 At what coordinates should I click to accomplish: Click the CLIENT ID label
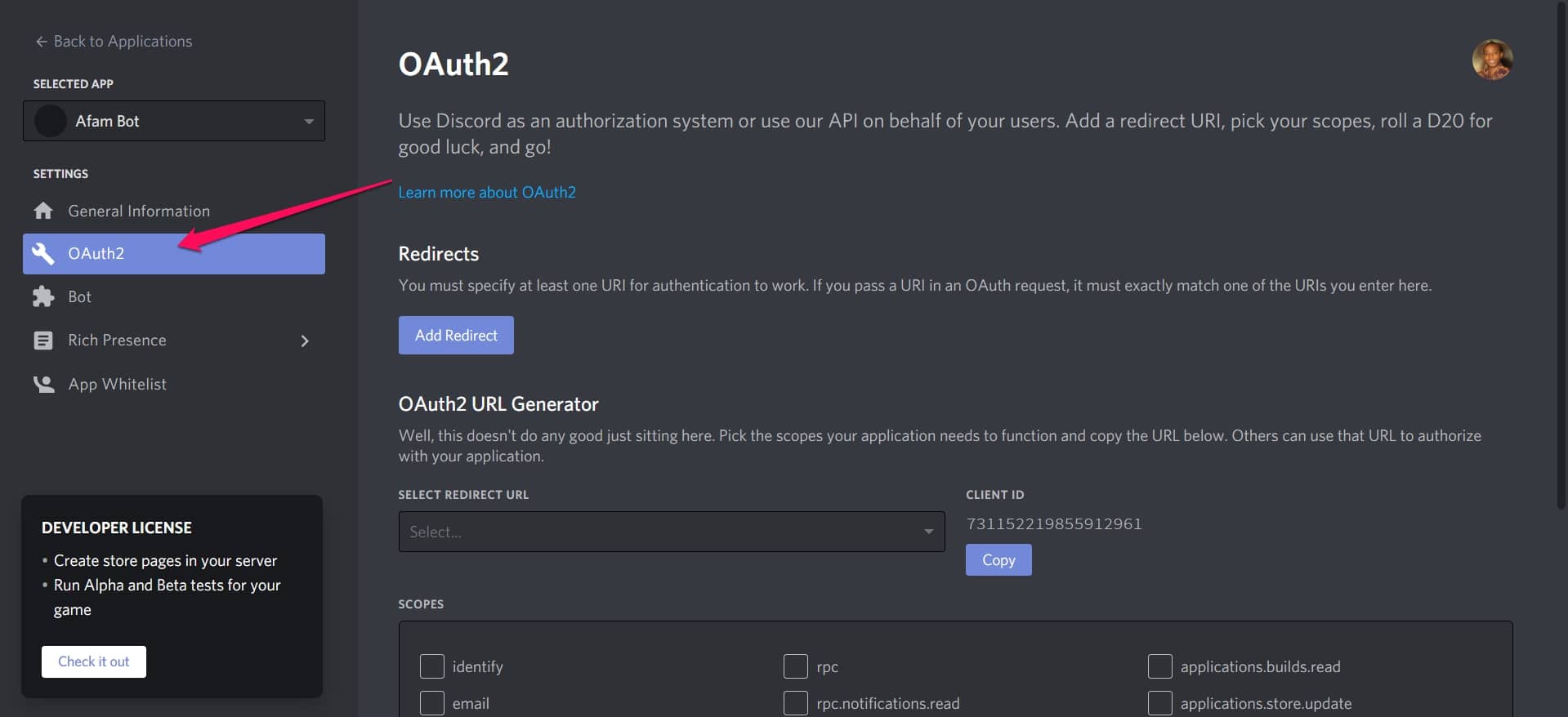(995, 495)
